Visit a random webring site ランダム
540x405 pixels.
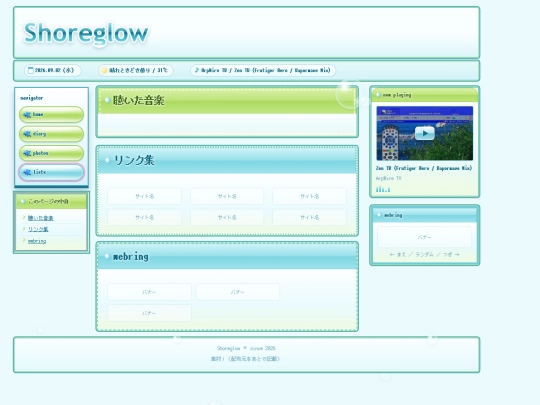(x=424, y=255)
